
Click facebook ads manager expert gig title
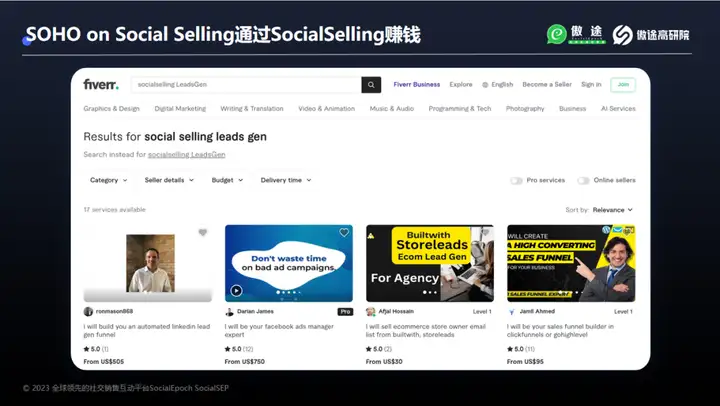coord(279,331)
